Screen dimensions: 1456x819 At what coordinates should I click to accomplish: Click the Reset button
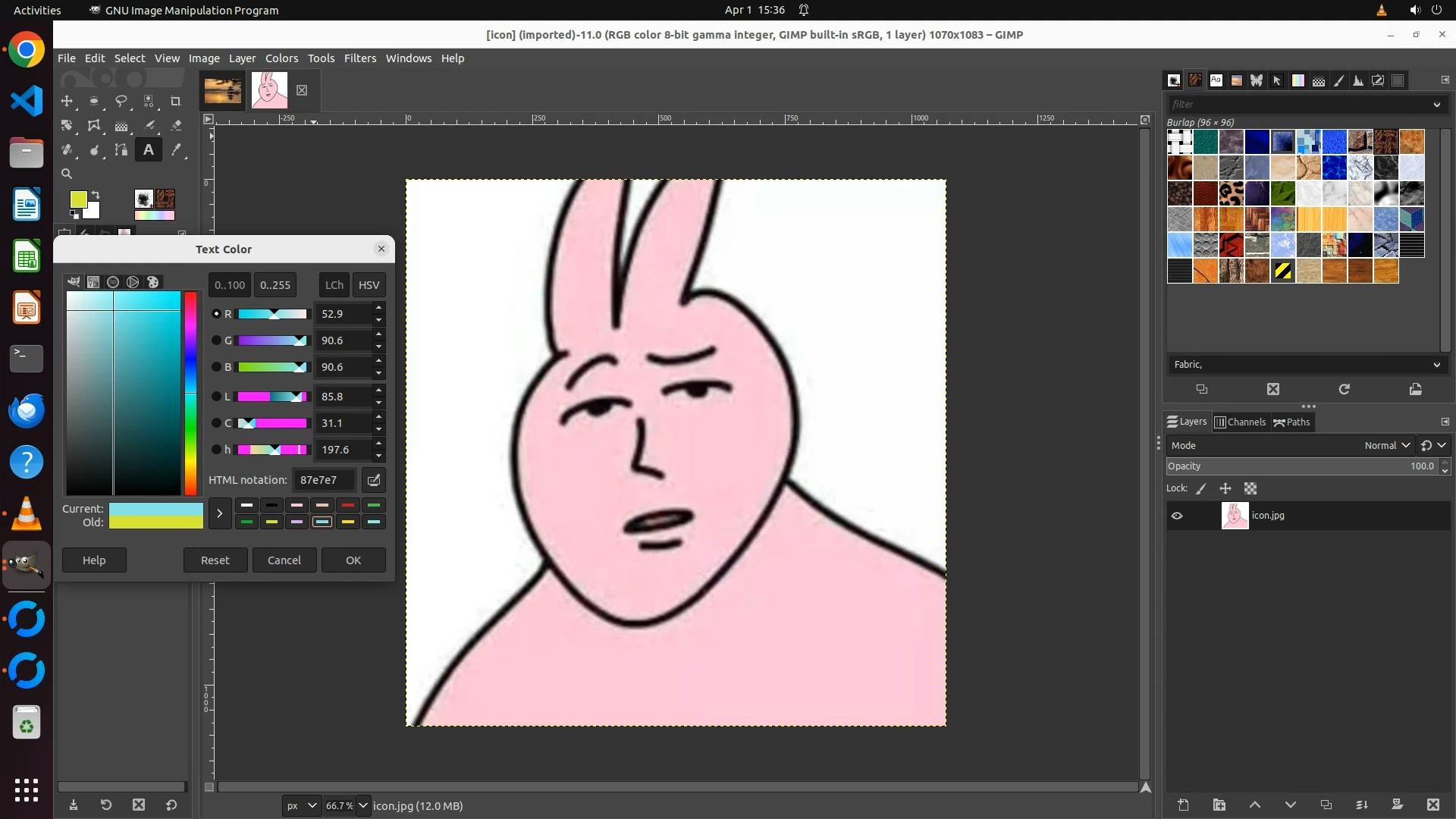tap(215, 560)
